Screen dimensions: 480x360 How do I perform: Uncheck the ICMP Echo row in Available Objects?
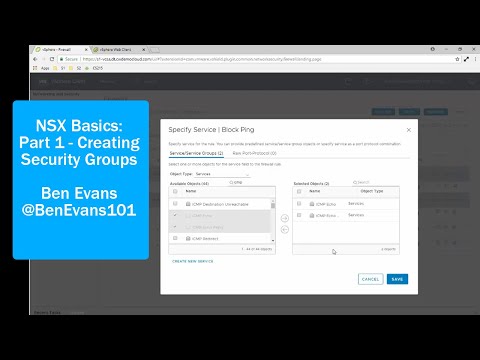pyautogui.click(x=175, y=215)
